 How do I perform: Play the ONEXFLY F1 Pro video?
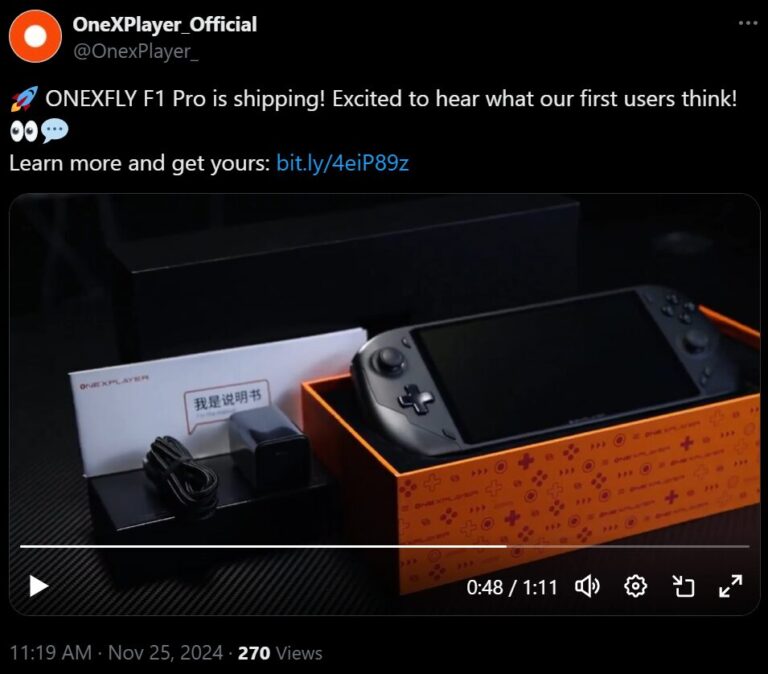pos(39,586)
